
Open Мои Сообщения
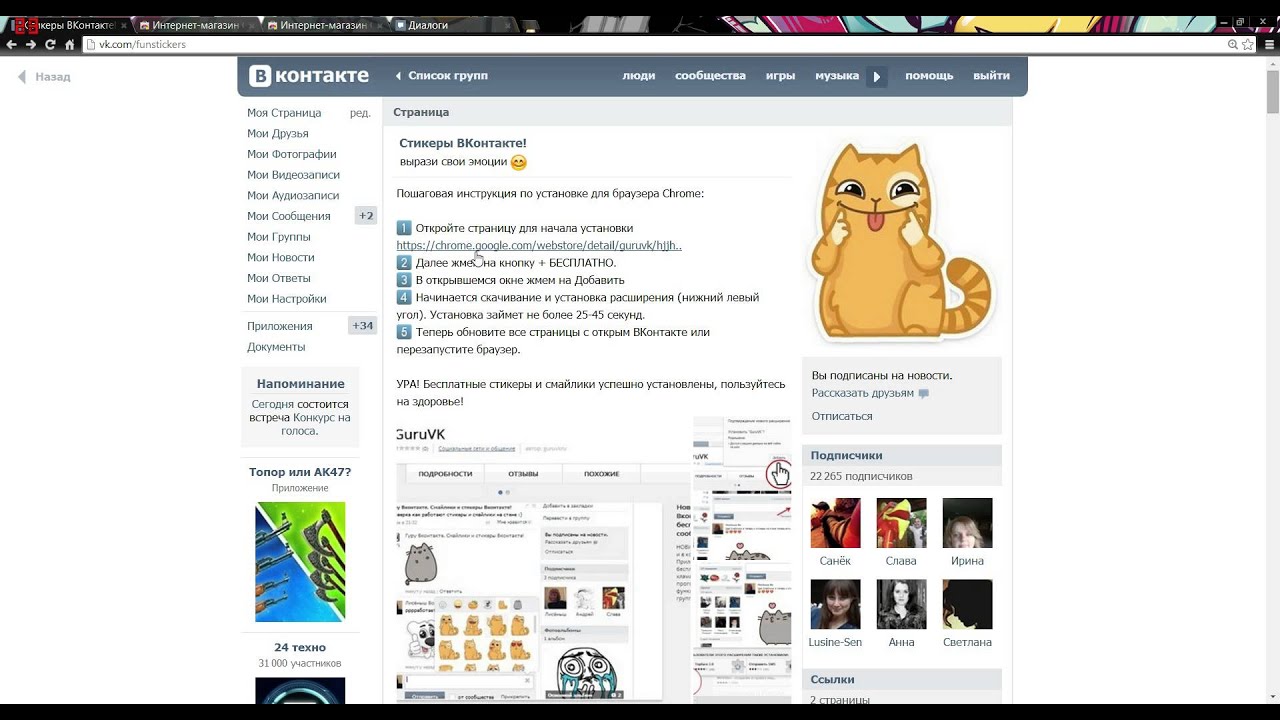288,216
